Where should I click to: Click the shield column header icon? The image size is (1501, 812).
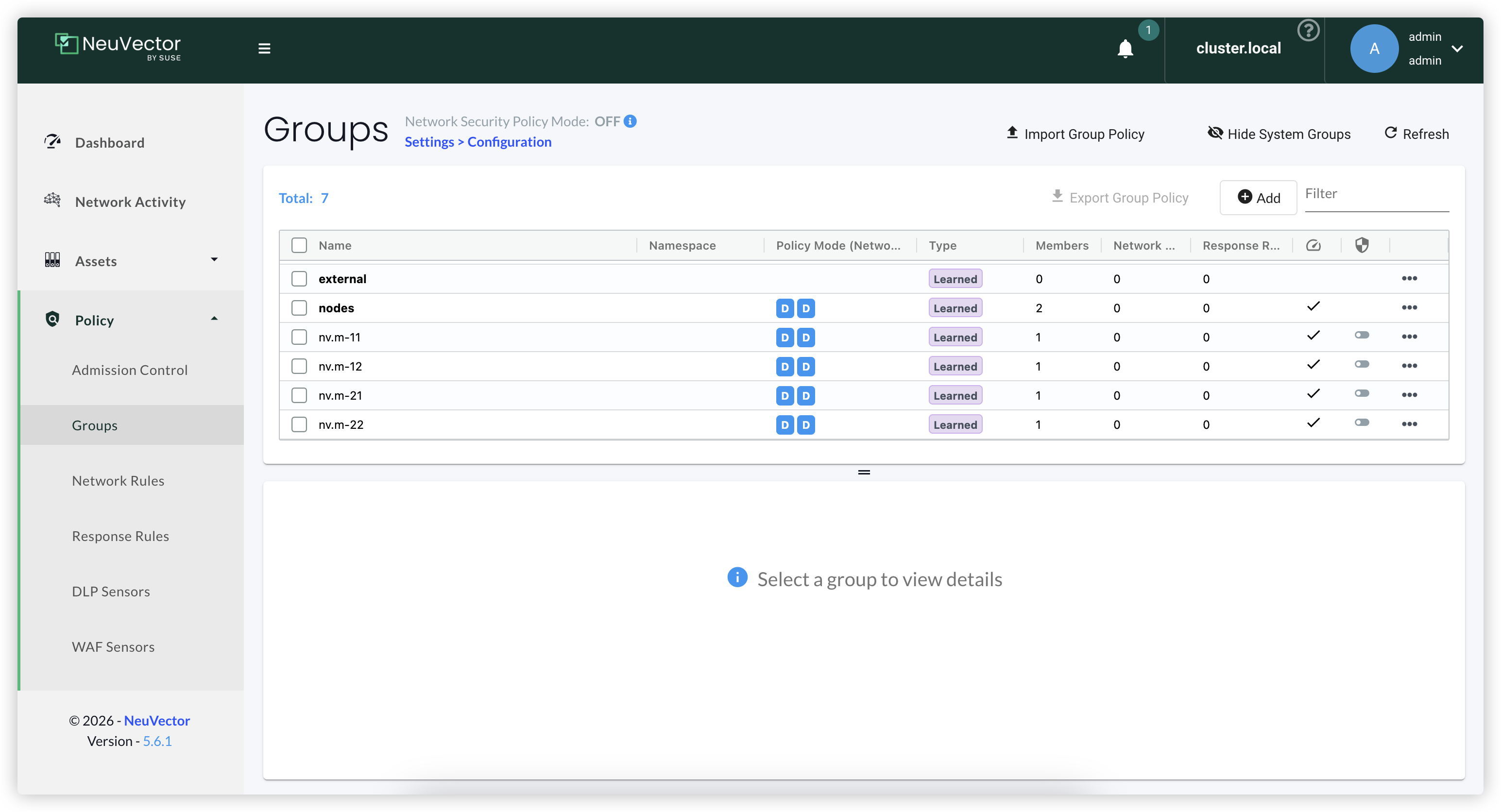point(1362,245)
